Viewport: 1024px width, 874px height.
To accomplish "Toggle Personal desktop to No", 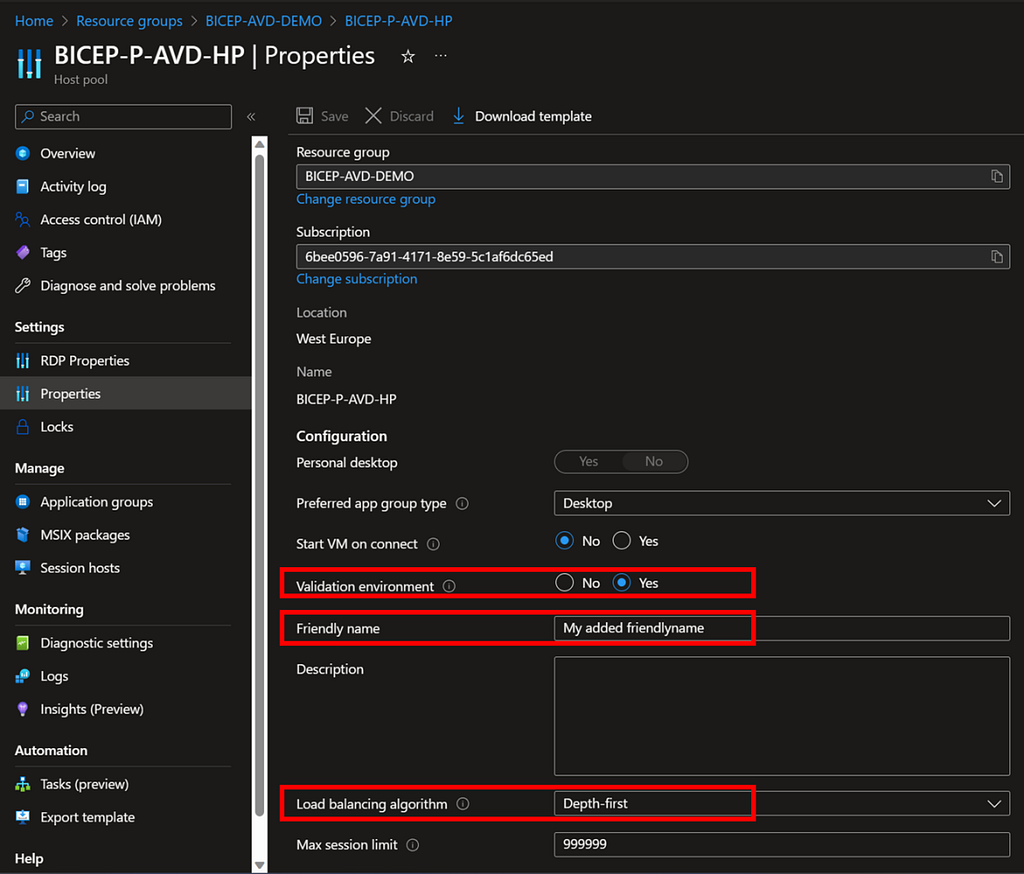I will 654,462.
